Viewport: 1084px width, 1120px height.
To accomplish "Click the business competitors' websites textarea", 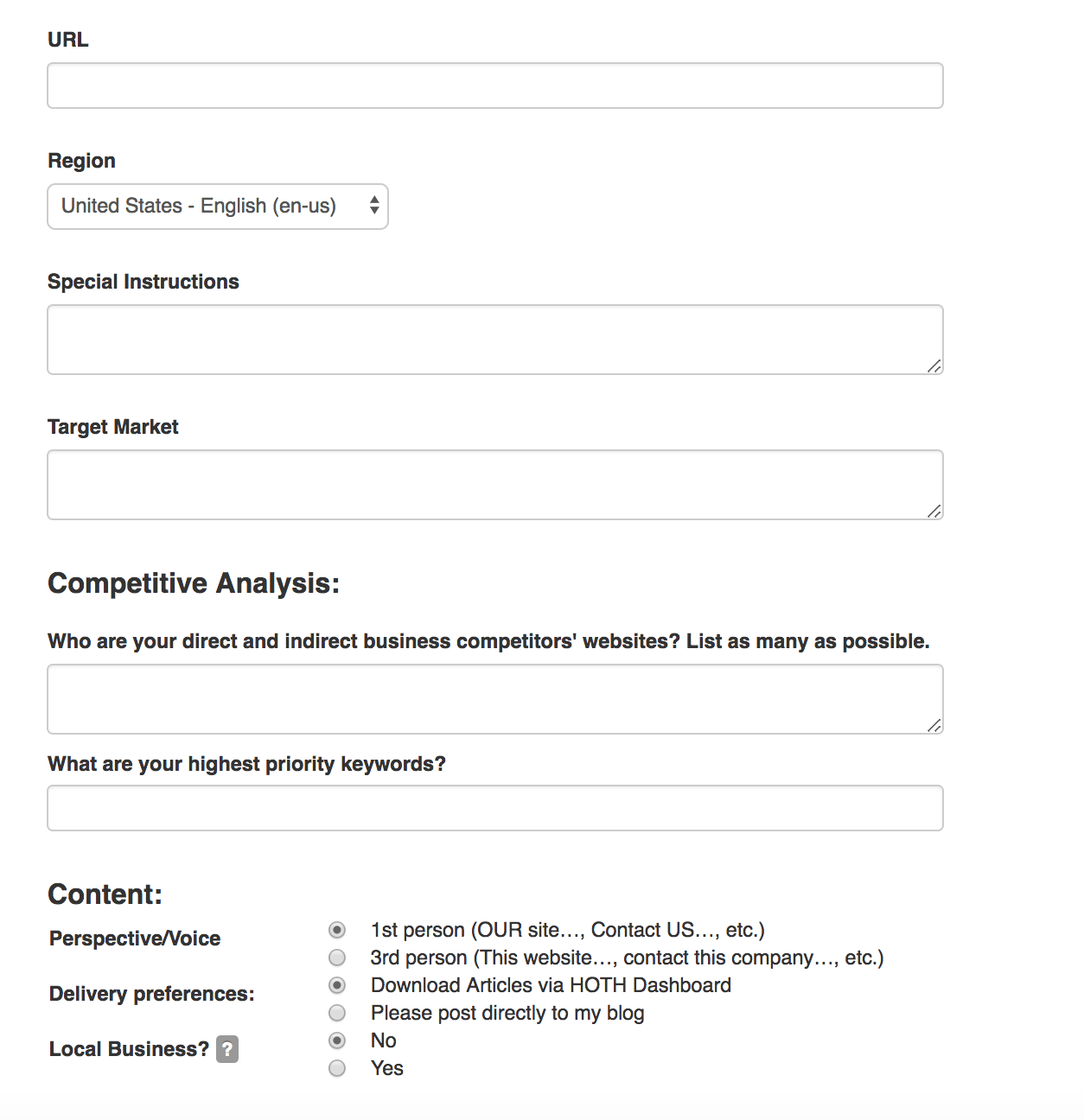I will pos(495,699).
